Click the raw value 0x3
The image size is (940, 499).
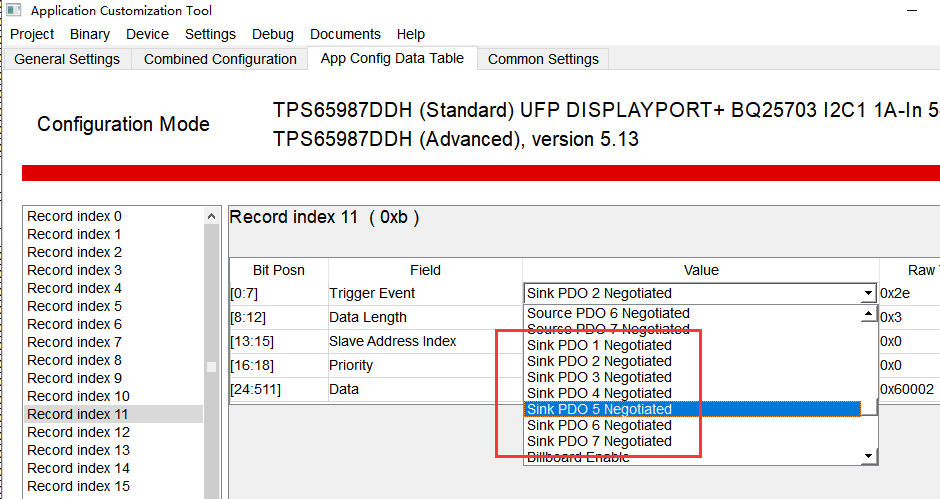[891, 317]
